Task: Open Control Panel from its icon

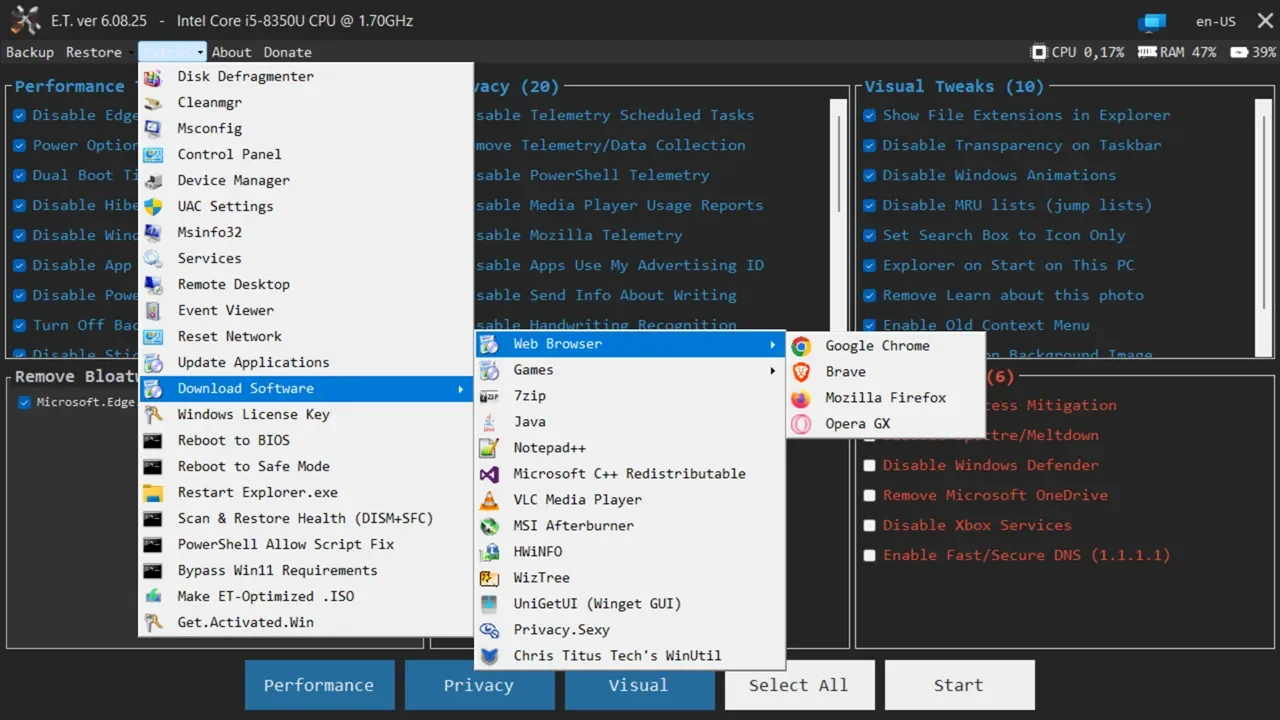Action: [x=153, y=154]
